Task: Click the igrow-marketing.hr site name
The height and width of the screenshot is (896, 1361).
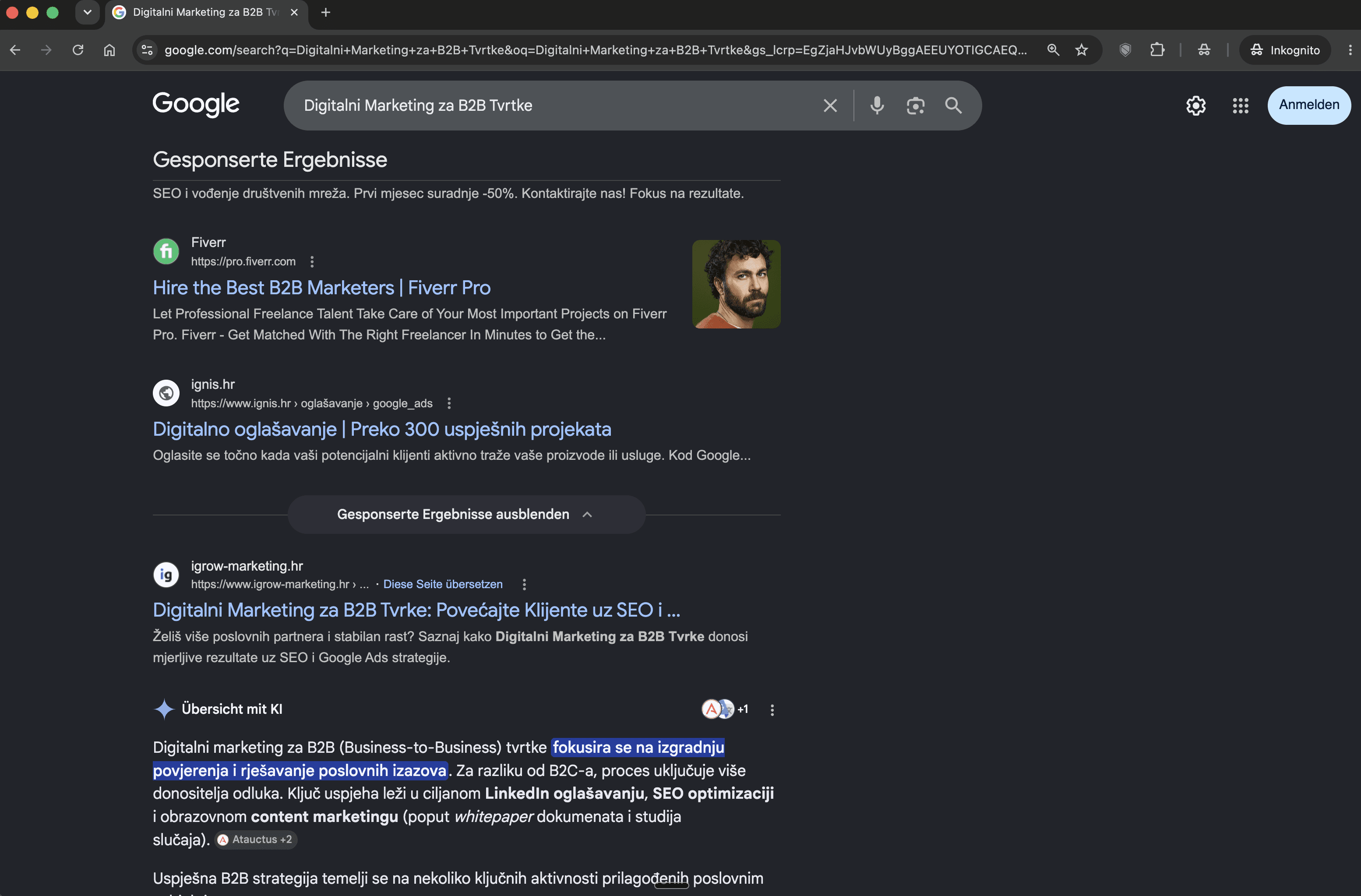Action: (x=247, y=566)
